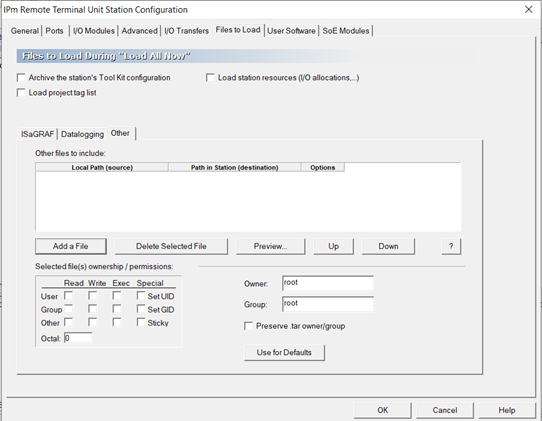This screenshot has height=421, width=542.
Task: Close the Station Configuration dialog
Action: 529,10
